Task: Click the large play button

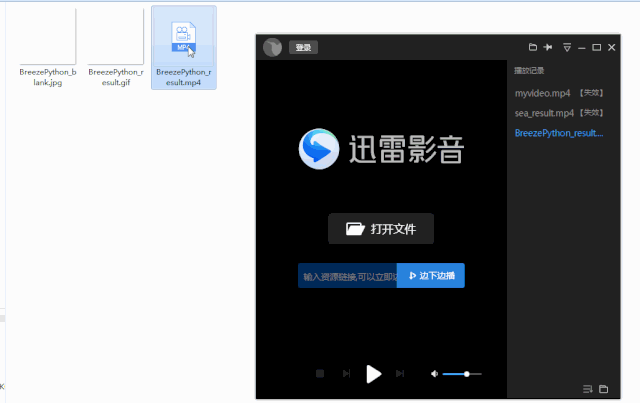Action: [373, 374]
